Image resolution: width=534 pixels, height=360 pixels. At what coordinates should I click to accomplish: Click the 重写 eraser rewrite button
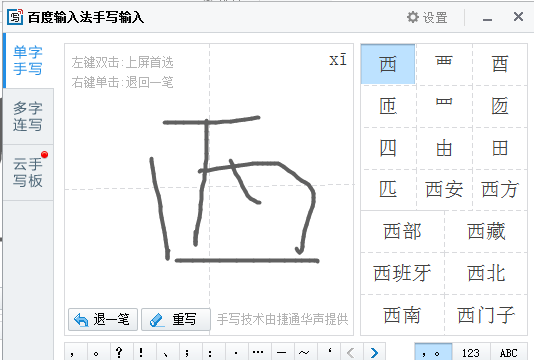tap(176, 319)
